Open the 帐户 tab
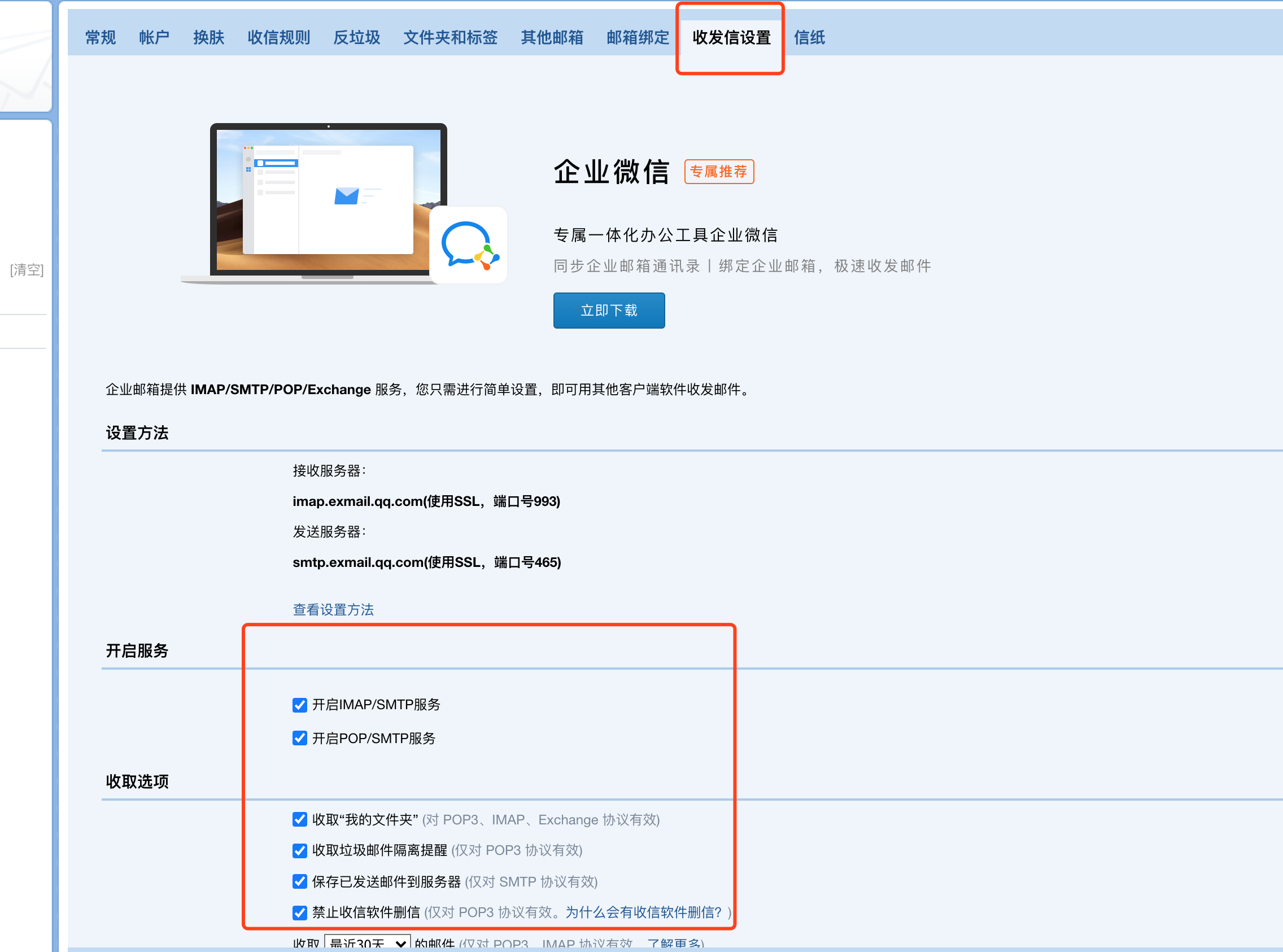The height and width of the screenshot is (952, 1283). pos(154,38)
